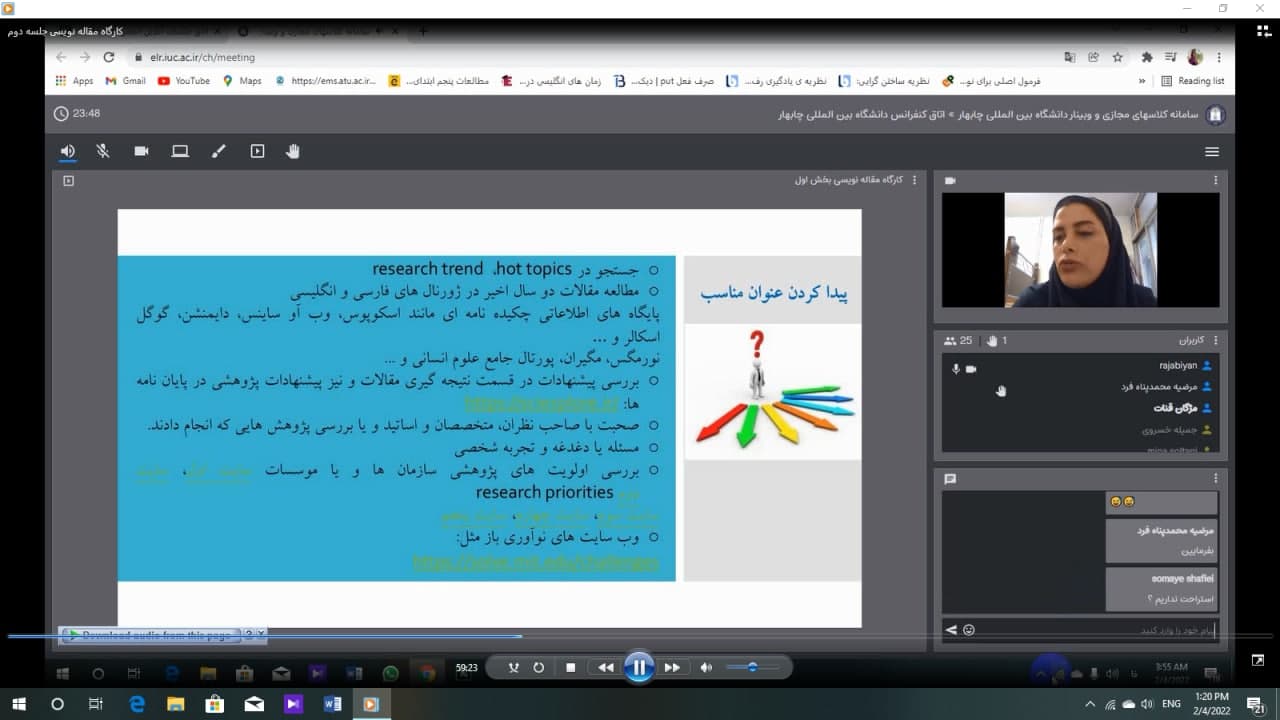Image resolution: width=1280 pixels, height=720 pixels.
Task: Click the webcam camera icon in toolbar
Action: point(141,151)
